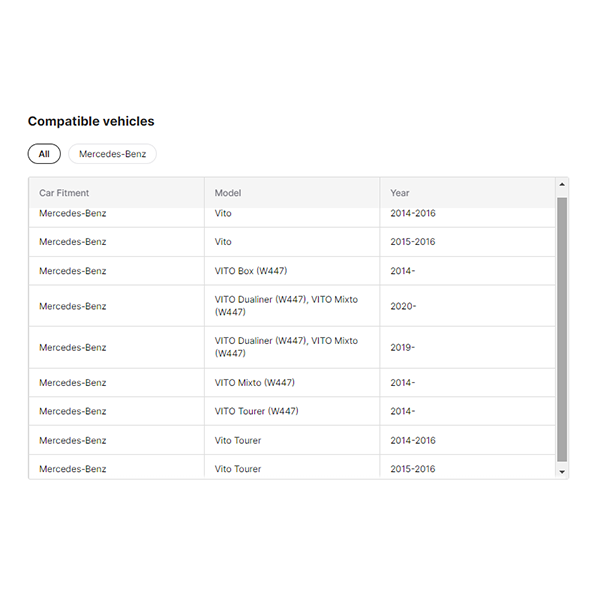Click the 2020- year cell
600x600 pixels.
(x=403, y=306)
